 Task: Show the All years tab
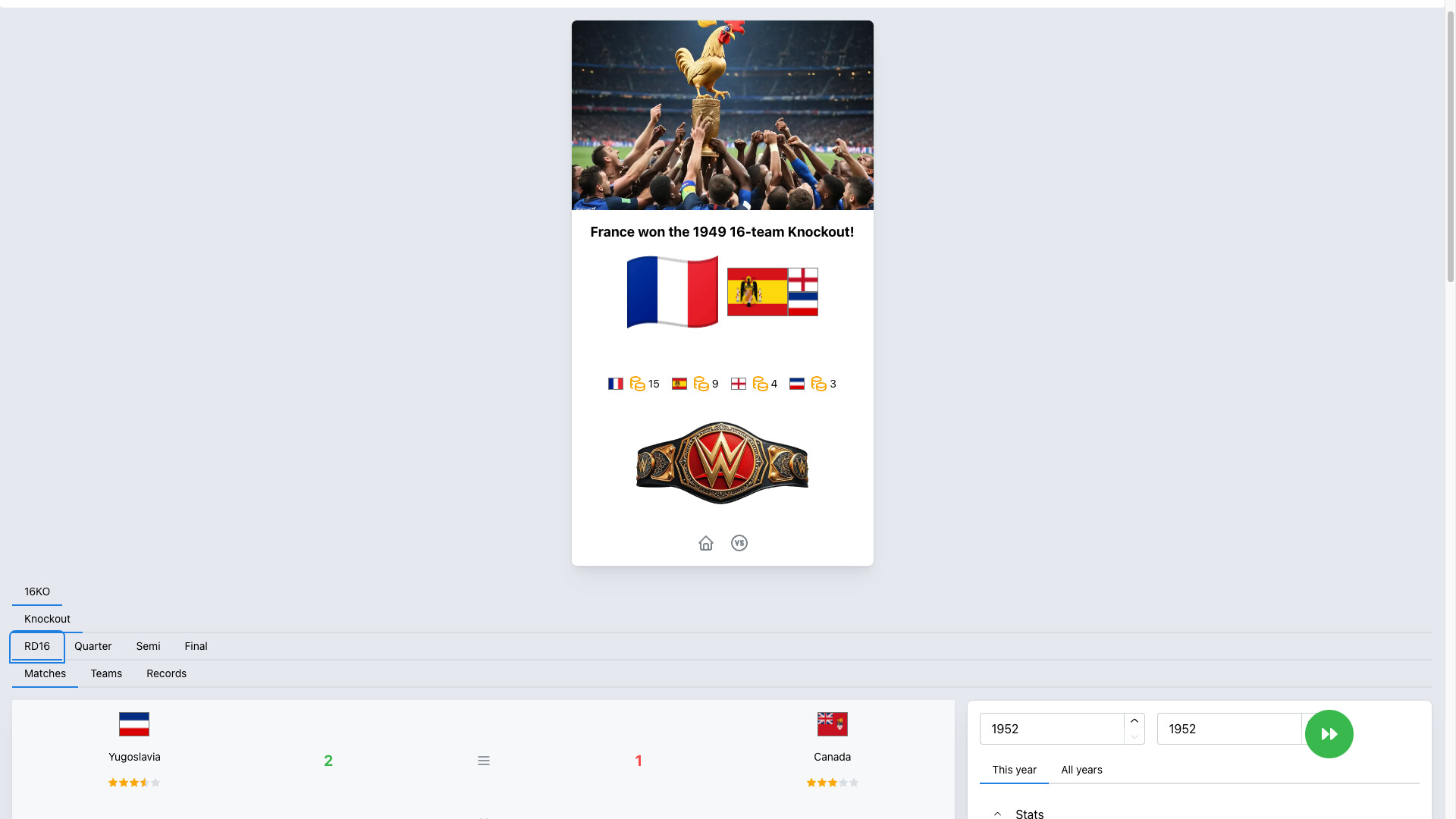pyautogui.click(x=1082, y=770)
